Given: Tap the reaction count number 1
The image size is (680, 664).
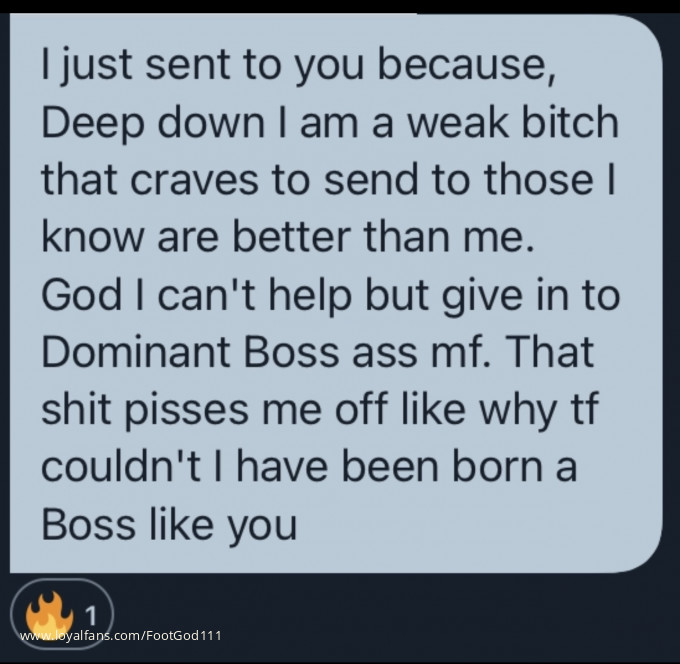Looking at the screenshot, I should [90, 615].
